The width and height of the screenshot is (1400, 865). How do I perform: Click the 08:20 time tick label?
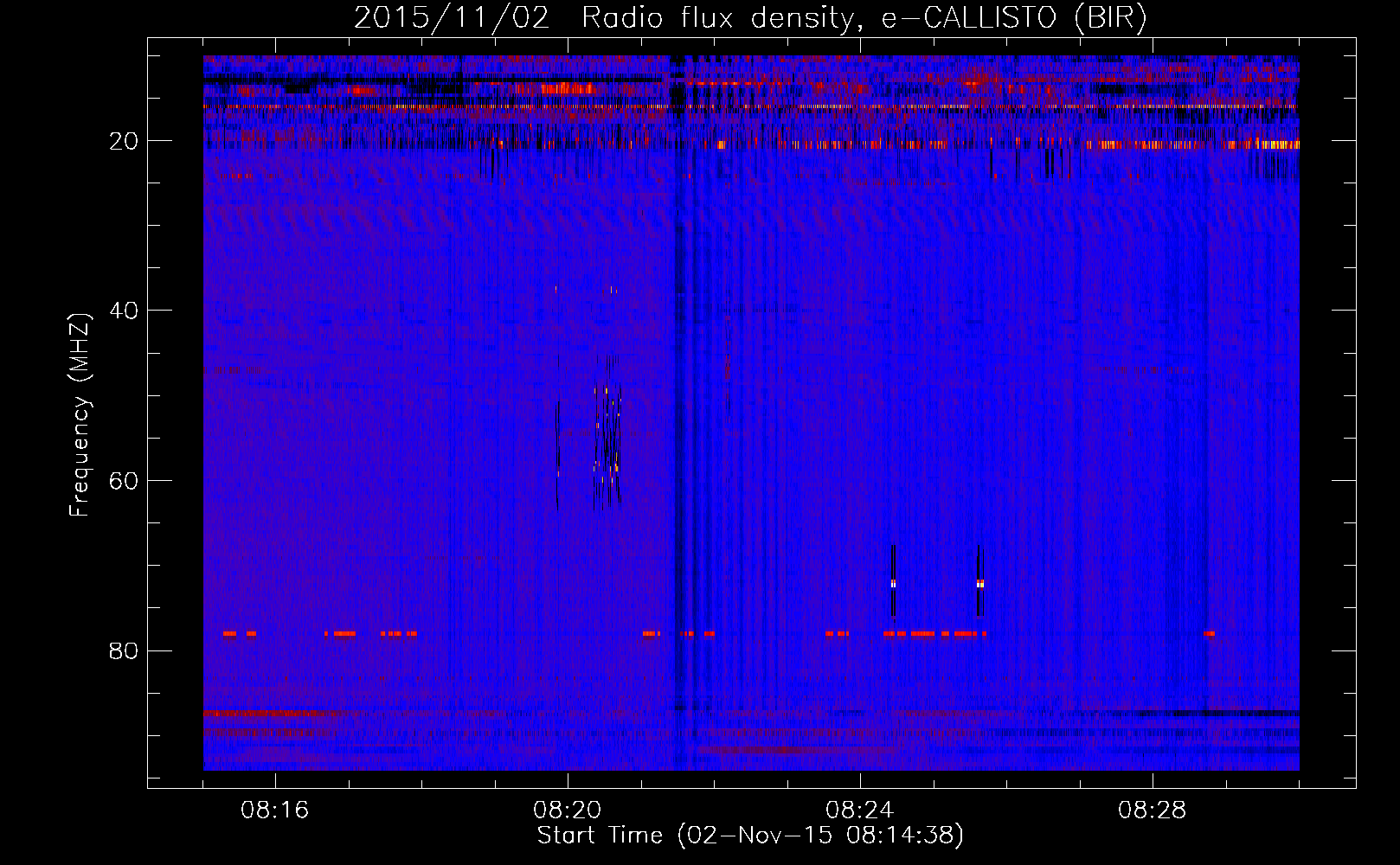[x=568, y=811]
